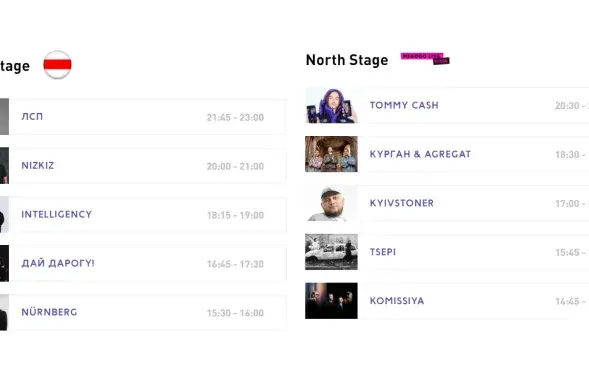Screen dimensions: 589x380
Task: Open the TOMMY CASH name link
Action: pyautogui.click(x=404, y=106)
